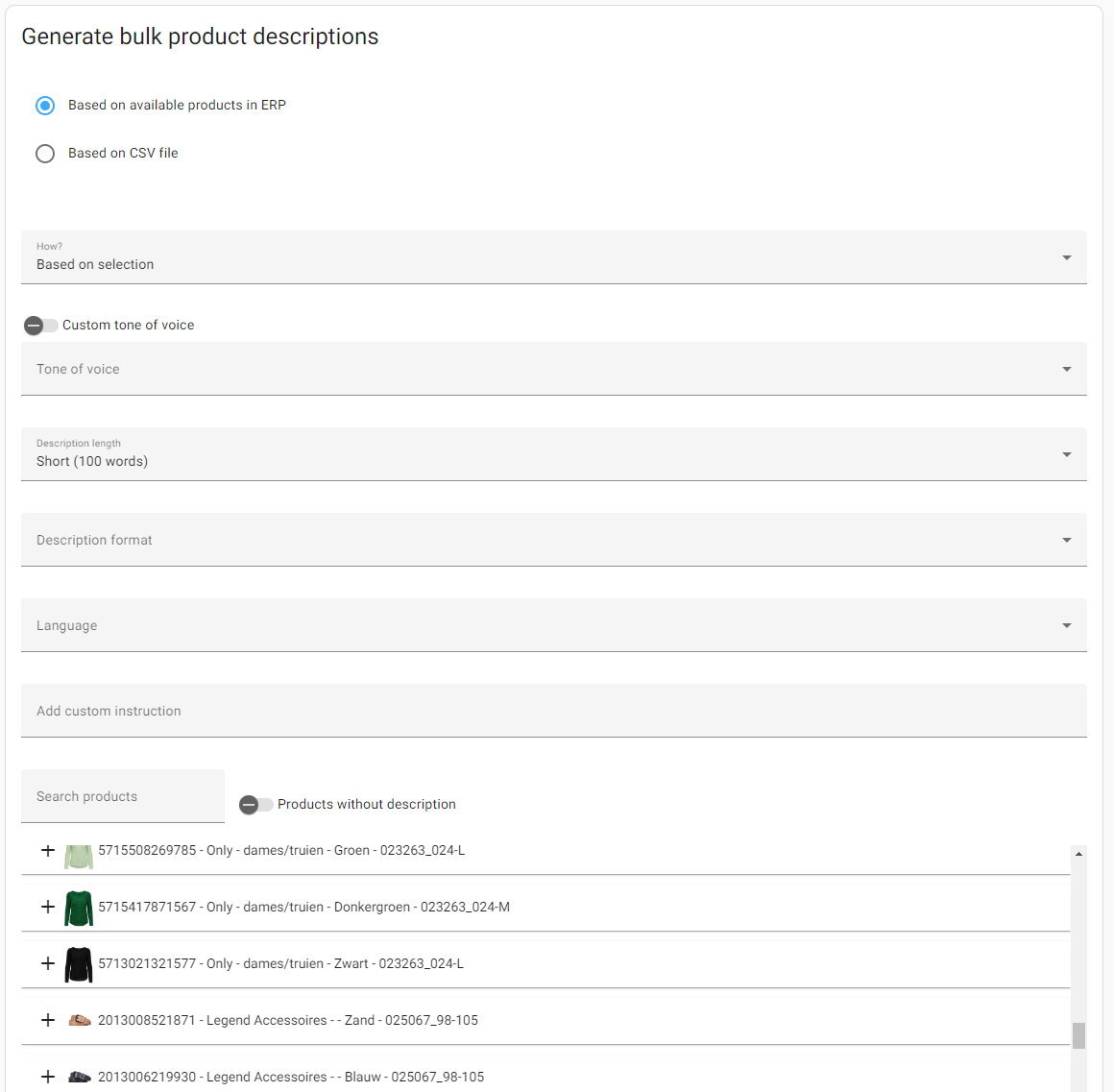
Task: Add the Legend Accessoires Blauw product plus
Action: click(48, 1077)
